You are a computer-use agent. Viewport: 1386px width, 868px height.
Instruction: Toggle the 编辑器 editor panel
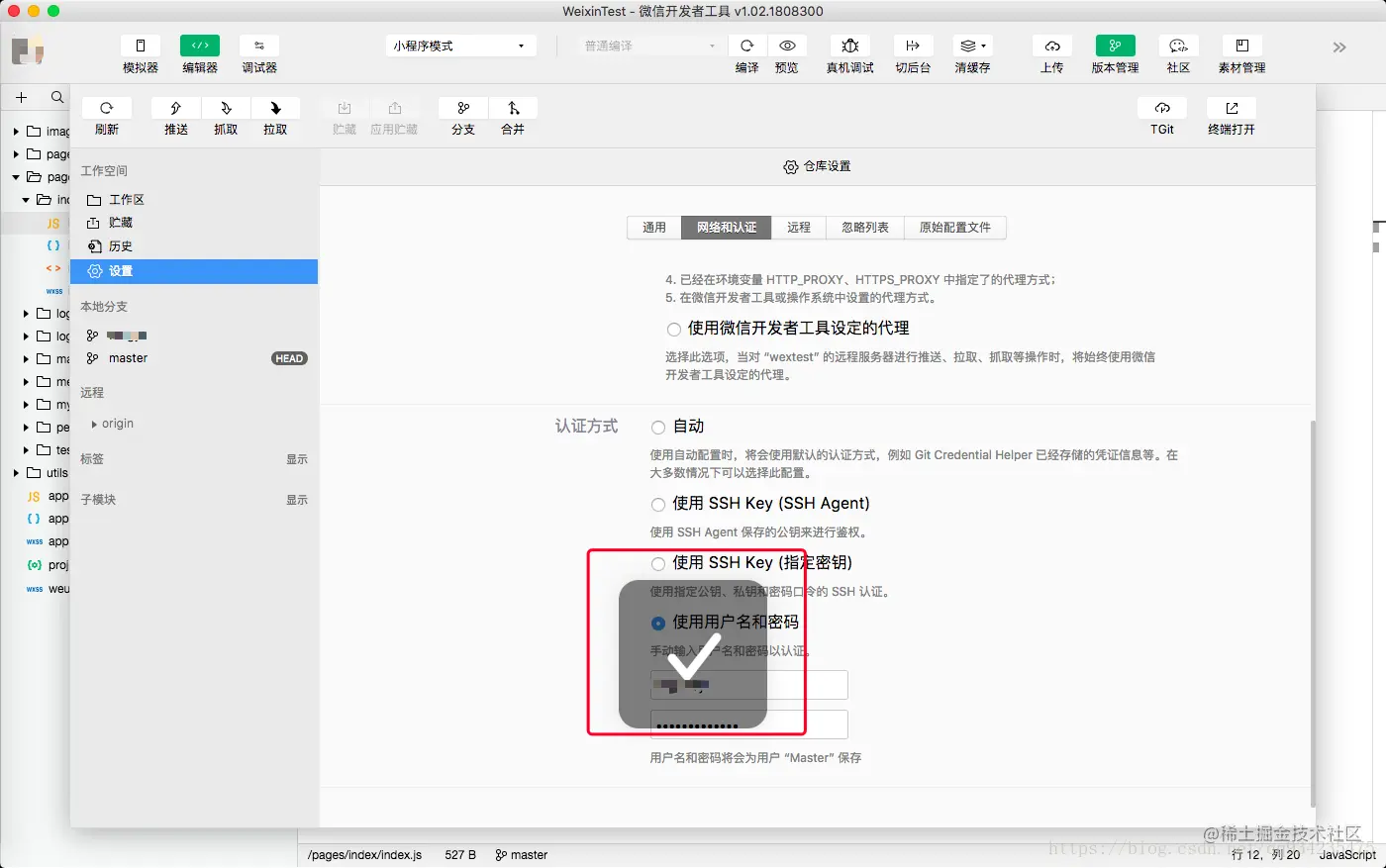point(200,46)
